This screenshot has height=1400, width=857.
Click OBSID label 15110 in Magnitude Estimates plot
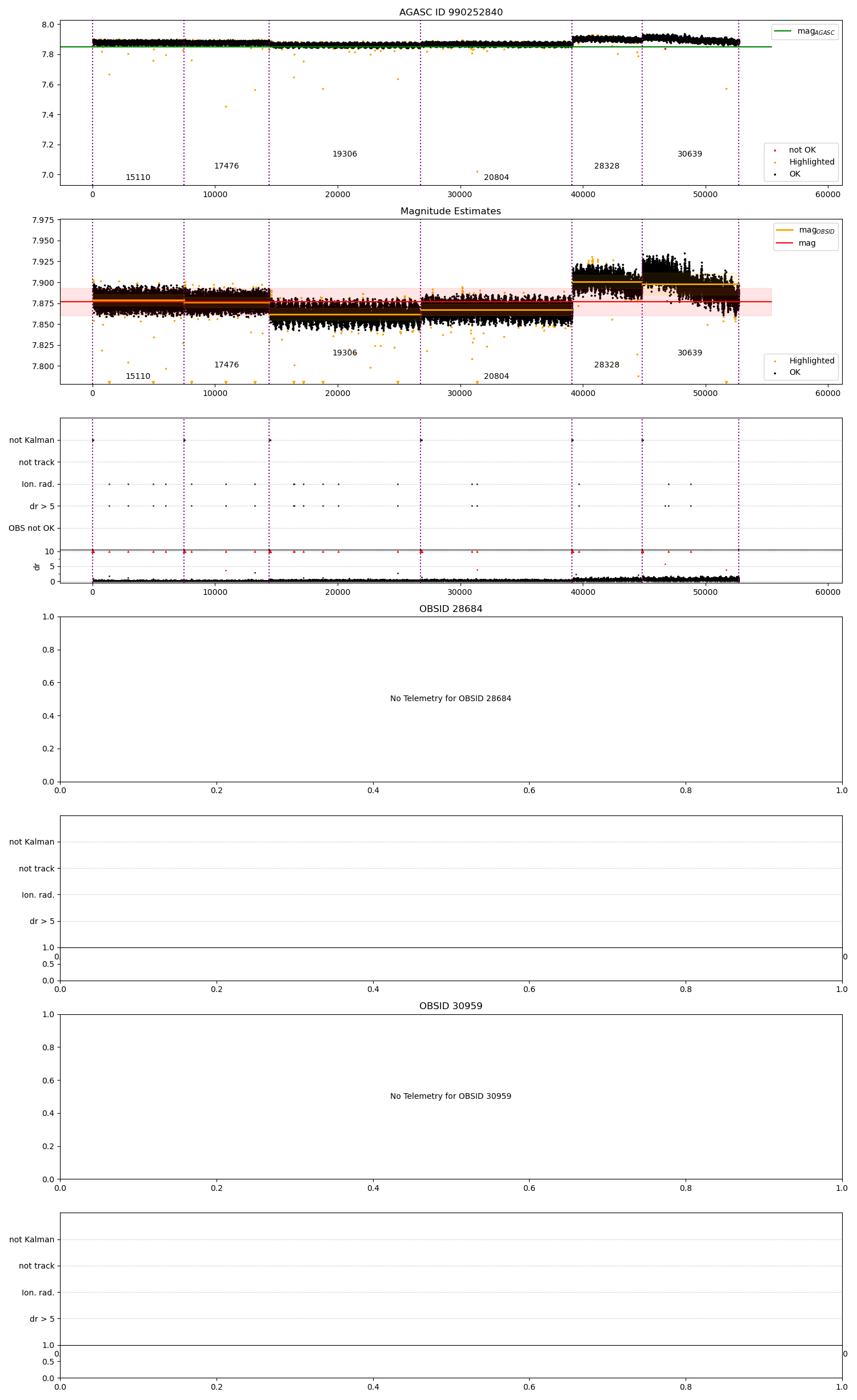tap(138, 377)
